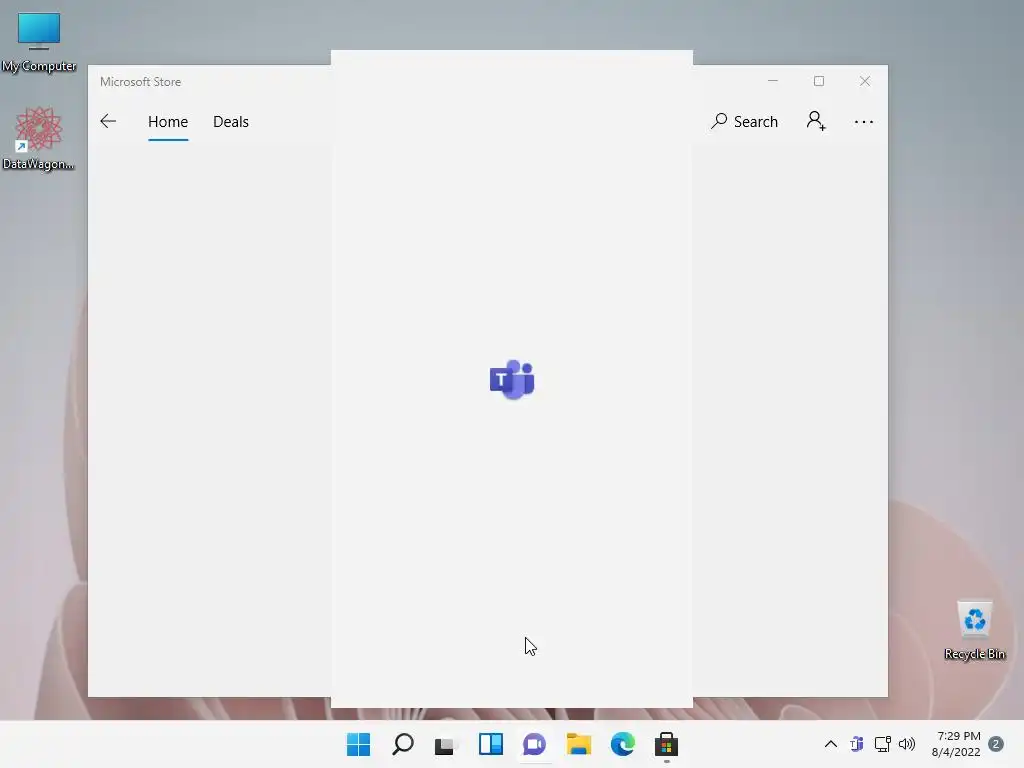Open network status tray icon

[882, 744]
